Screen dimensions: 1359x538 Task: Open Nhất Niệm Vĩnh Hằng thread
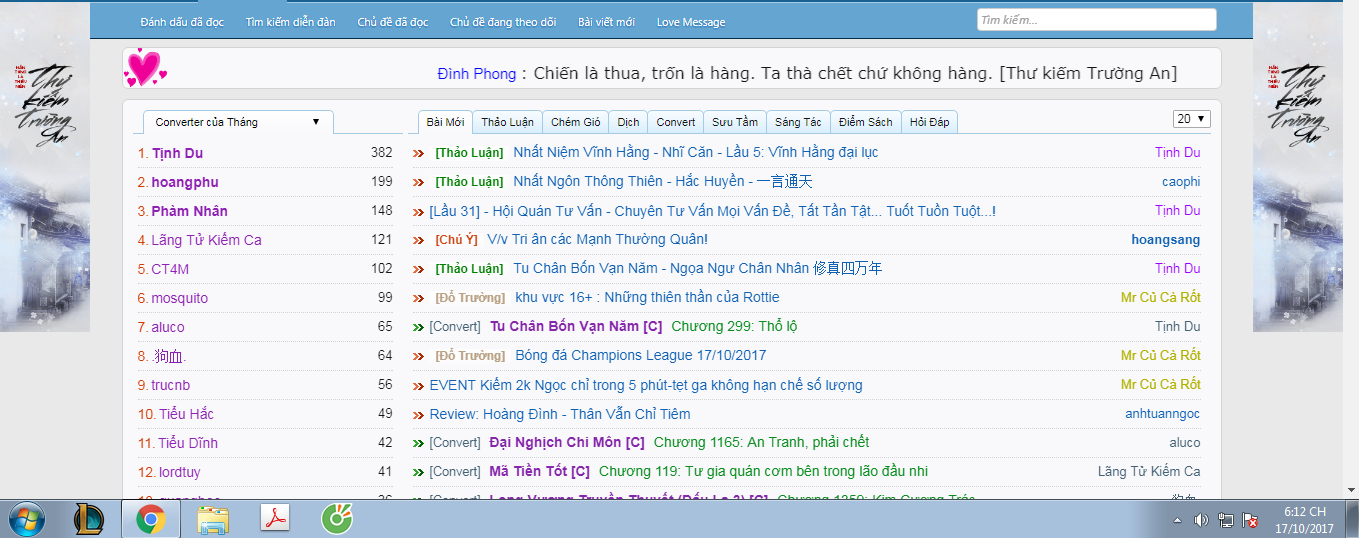695,153
